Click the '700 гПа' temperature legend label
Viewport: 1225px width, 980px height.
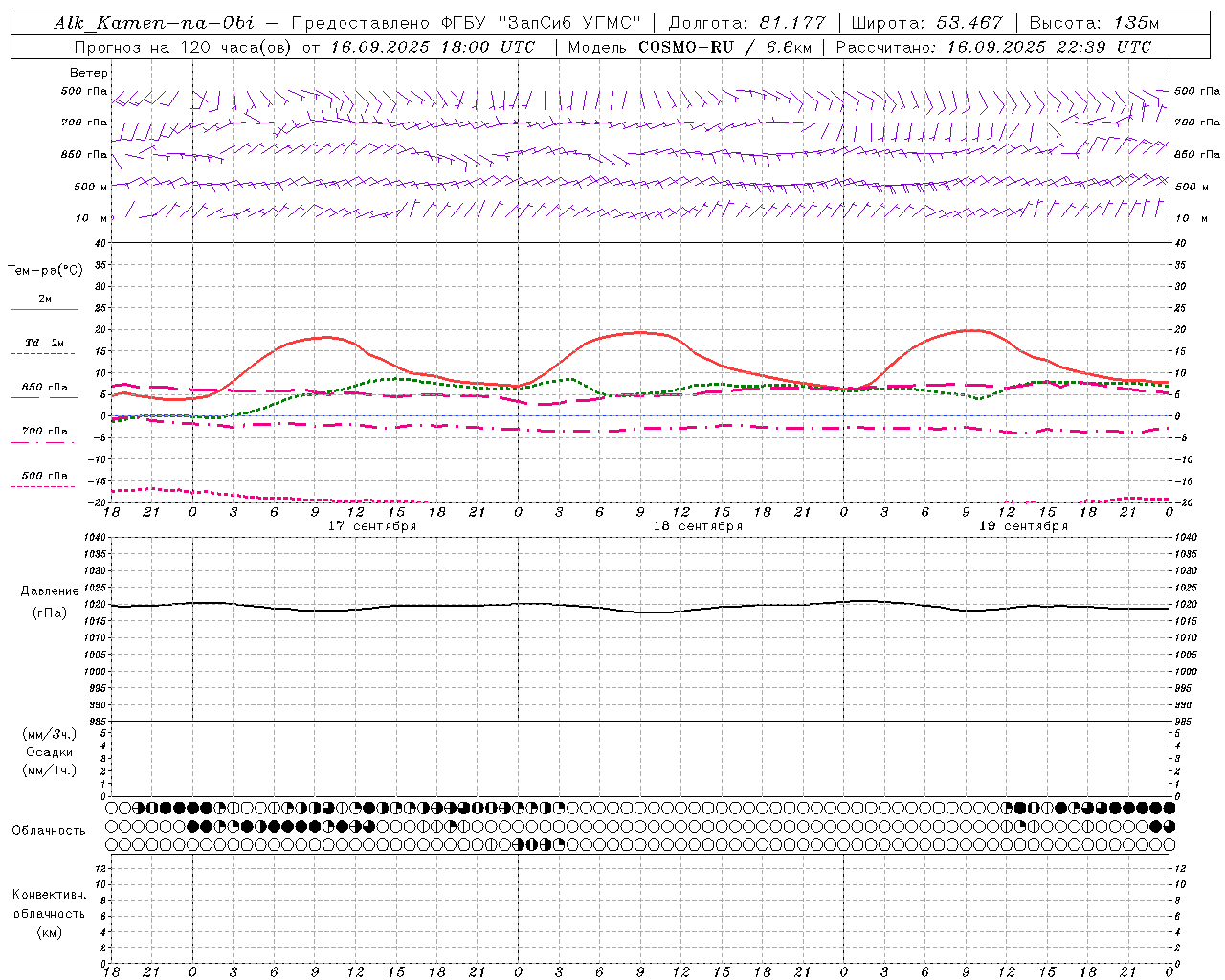(45, 432)
